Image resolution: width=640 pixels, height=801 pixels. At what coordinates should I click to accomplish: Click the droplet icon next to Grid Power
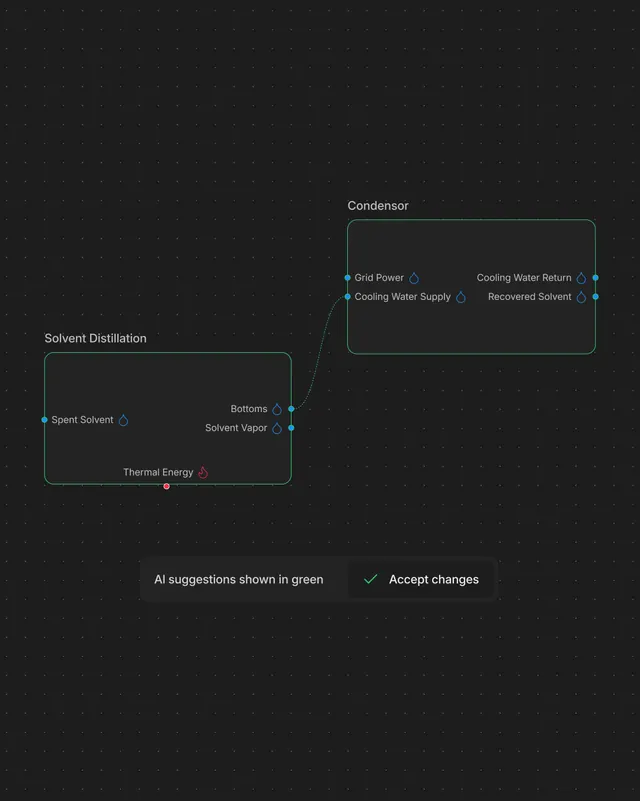coord(414,278)
